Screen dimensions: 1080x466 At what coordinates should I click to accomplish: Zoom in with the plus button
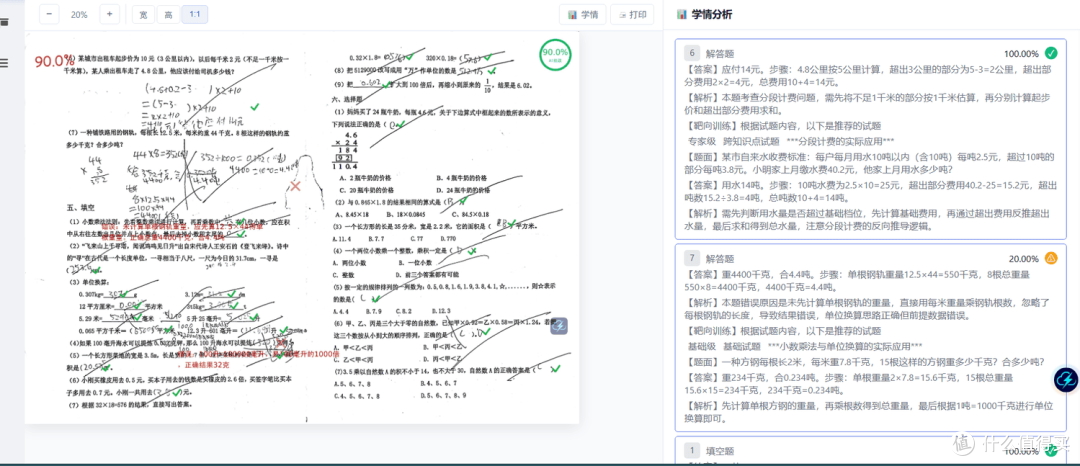click(110, 14)
